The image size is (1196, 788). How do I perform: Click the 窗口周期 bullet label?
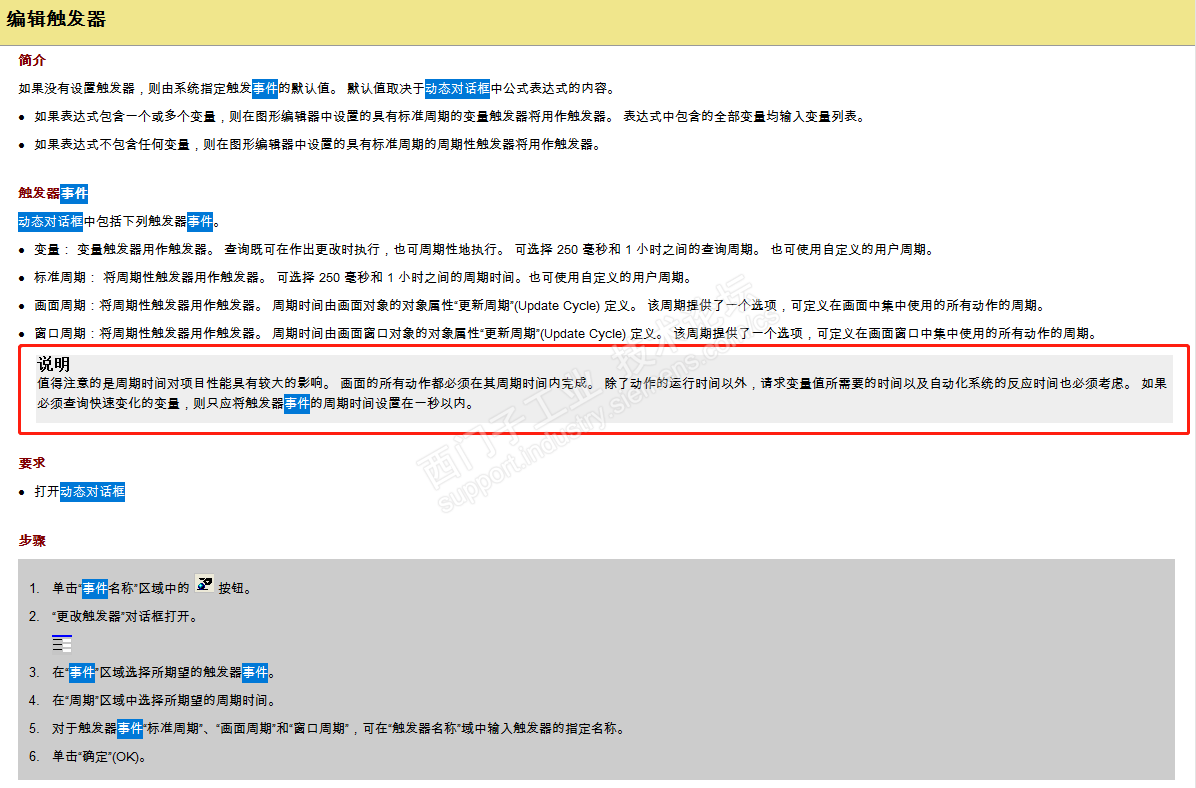pyautogui.click(x=59, y=334)
